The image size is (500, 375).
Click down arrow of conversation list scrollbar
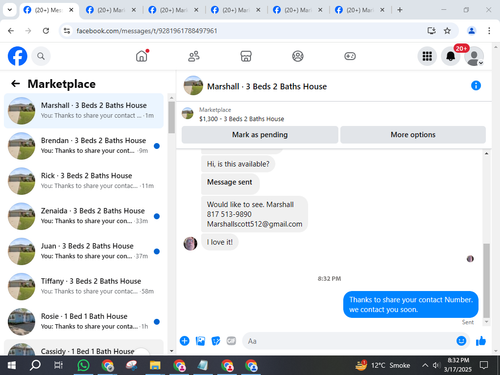point(172,351)
